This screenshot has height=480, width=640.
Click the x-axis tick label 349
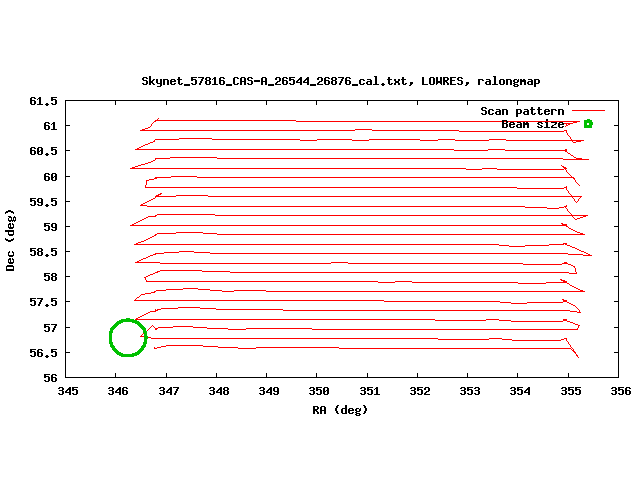coord(269,391)
